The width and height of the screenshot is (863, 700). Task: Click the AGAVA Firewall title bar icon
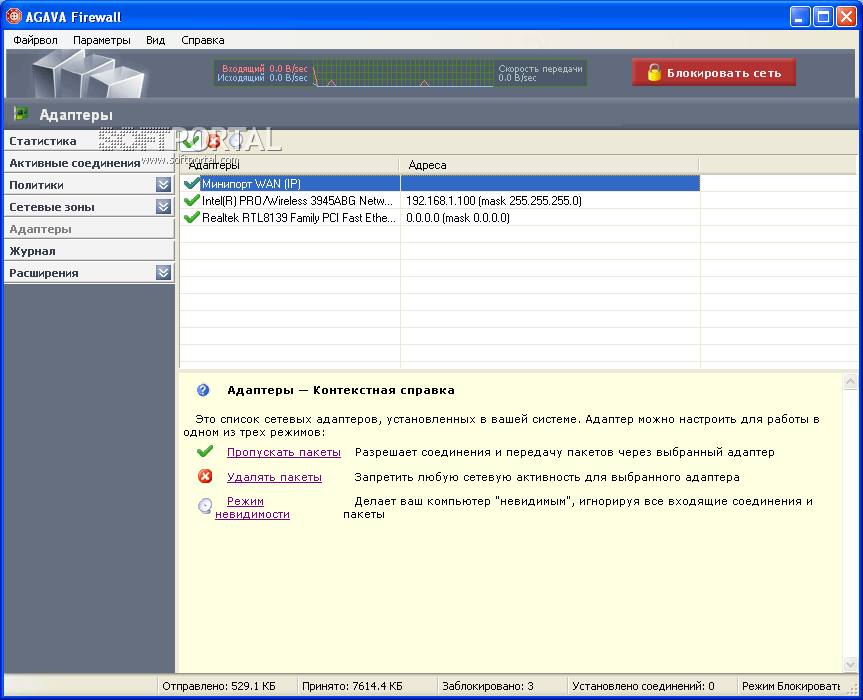pyautogui.click(x=13, y=17)
